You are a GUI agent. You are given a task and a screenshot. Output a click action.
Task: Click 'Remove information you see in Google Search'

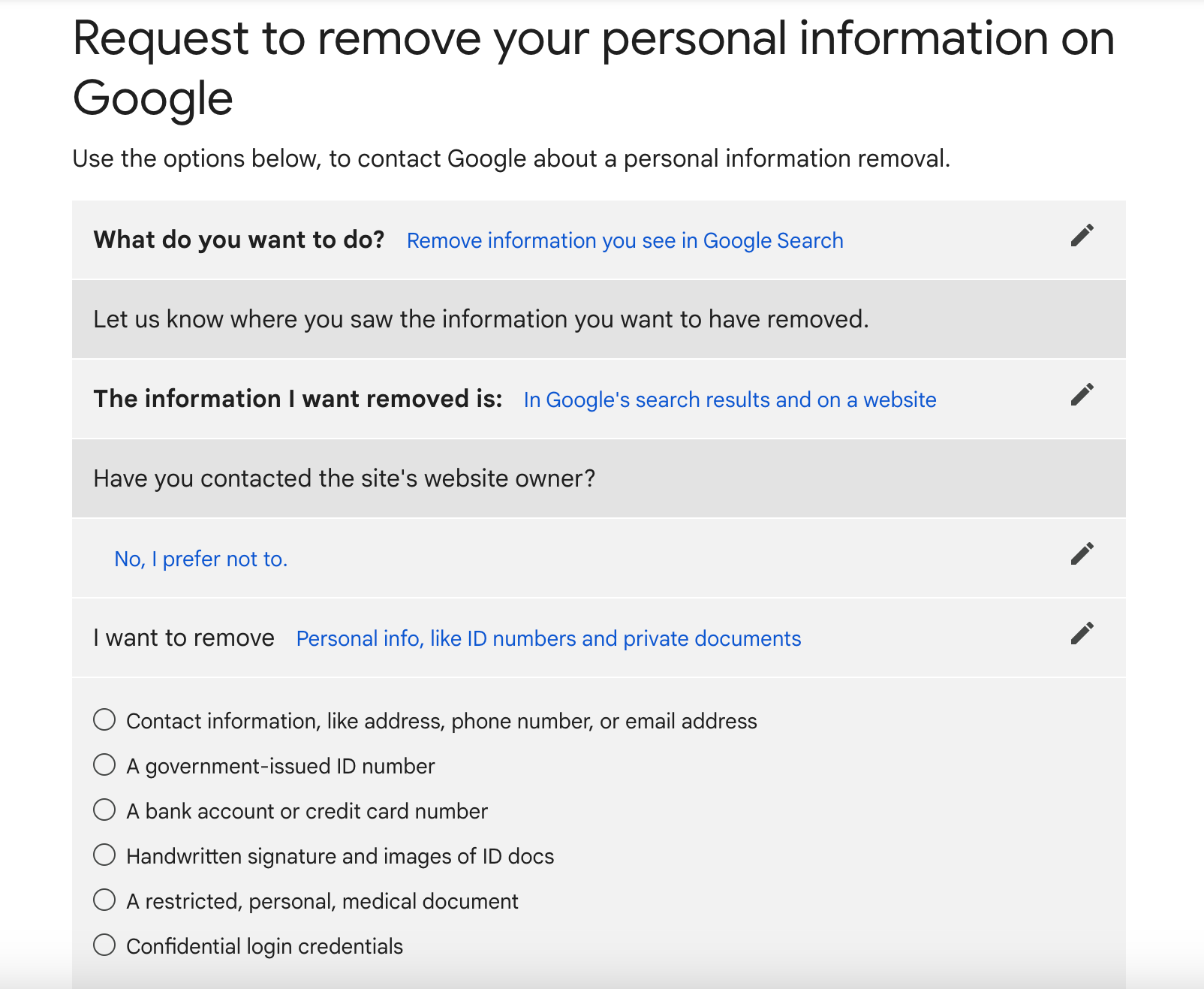tap(625, 241)
